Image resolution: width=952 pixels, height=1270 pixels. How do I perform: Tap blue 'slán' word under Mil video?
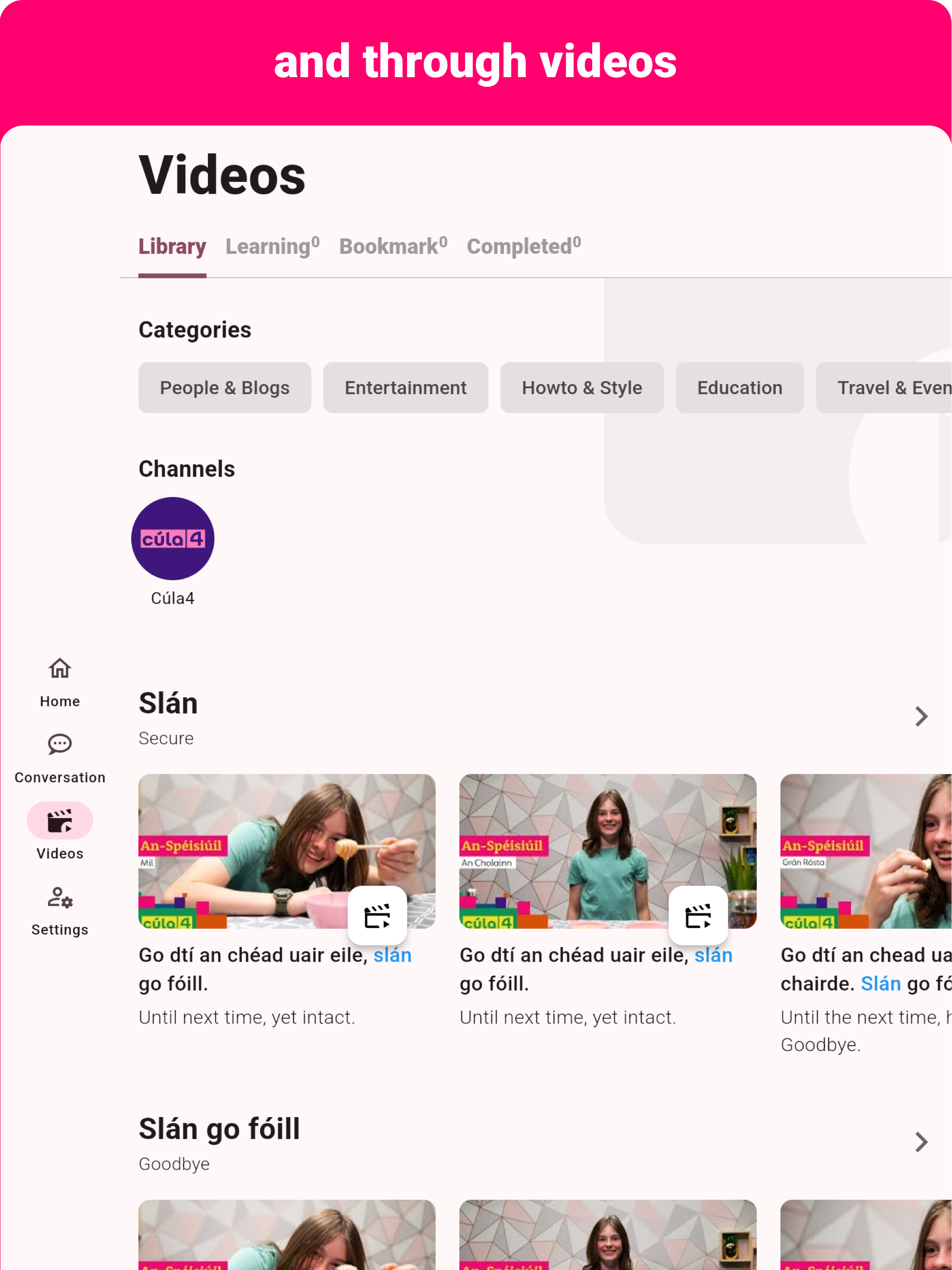pos(393,955)
